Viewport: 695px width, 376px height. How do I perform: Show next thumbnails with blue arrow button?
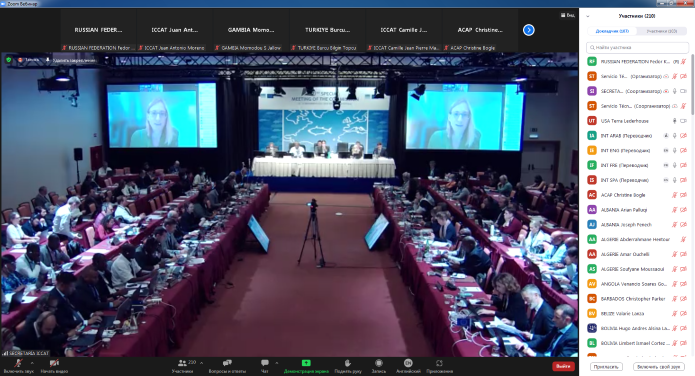pyautogui.click(x=528, y=30)
